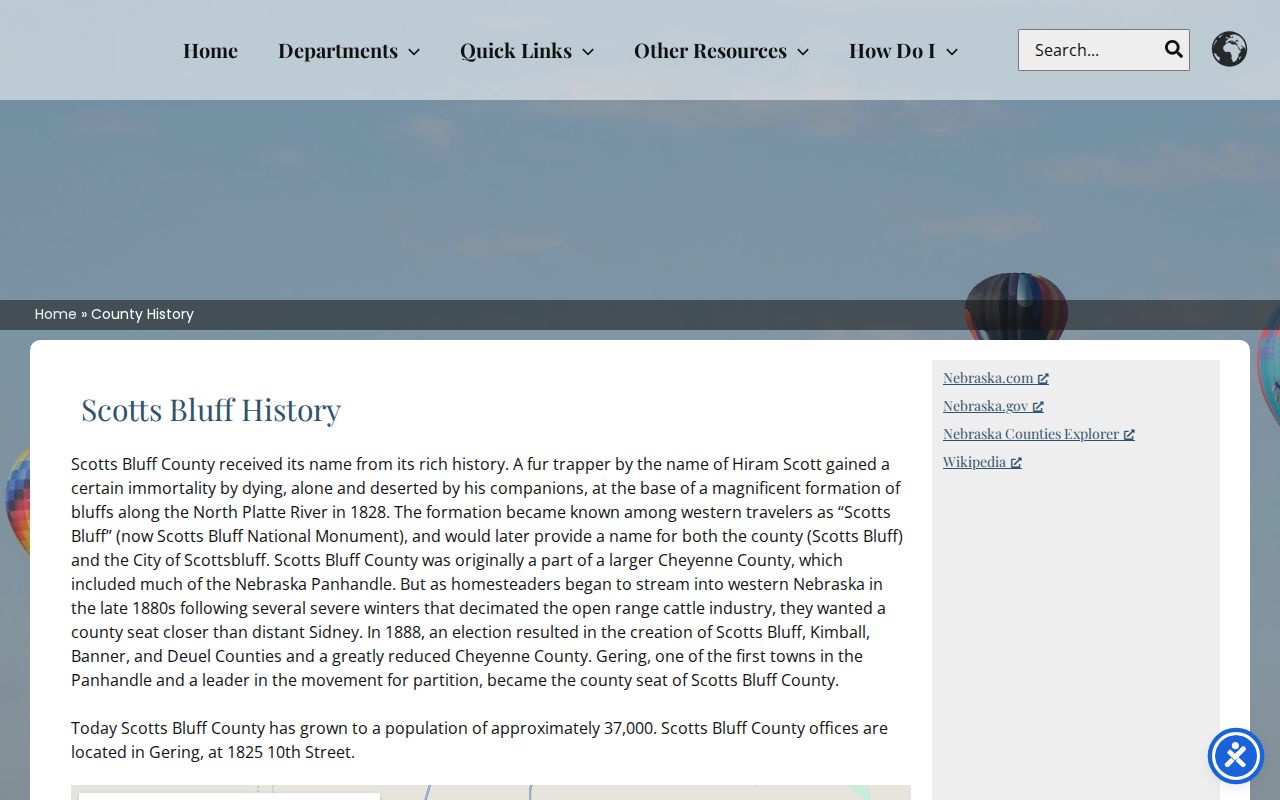Image resolution: width=1280 pixels, height=800 pixels.
Task: Click the Scotts Bluff History heading
Action: (x=211, y=410)
